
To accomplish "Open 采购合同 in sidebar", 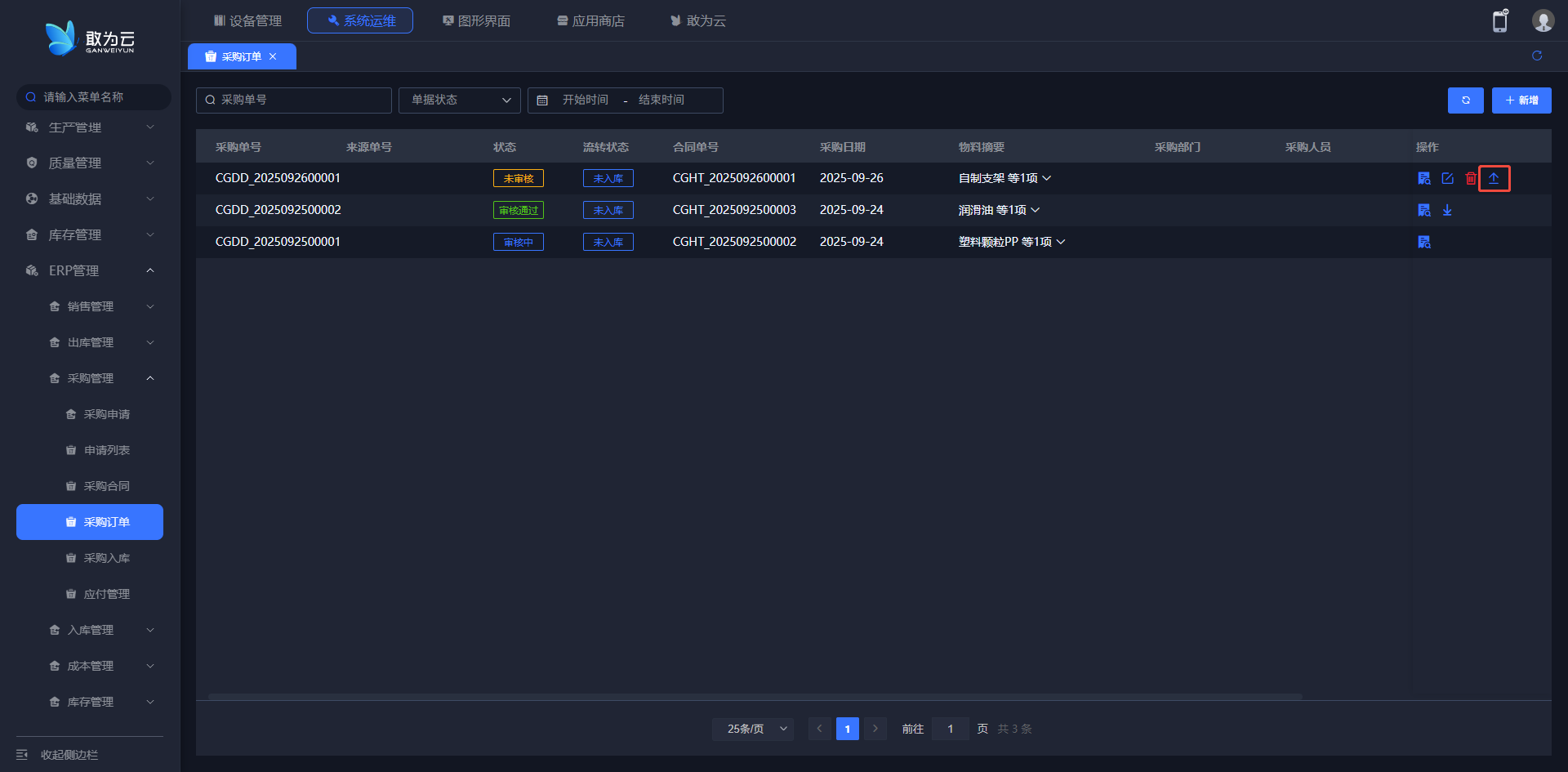I will tap(90, 487).
